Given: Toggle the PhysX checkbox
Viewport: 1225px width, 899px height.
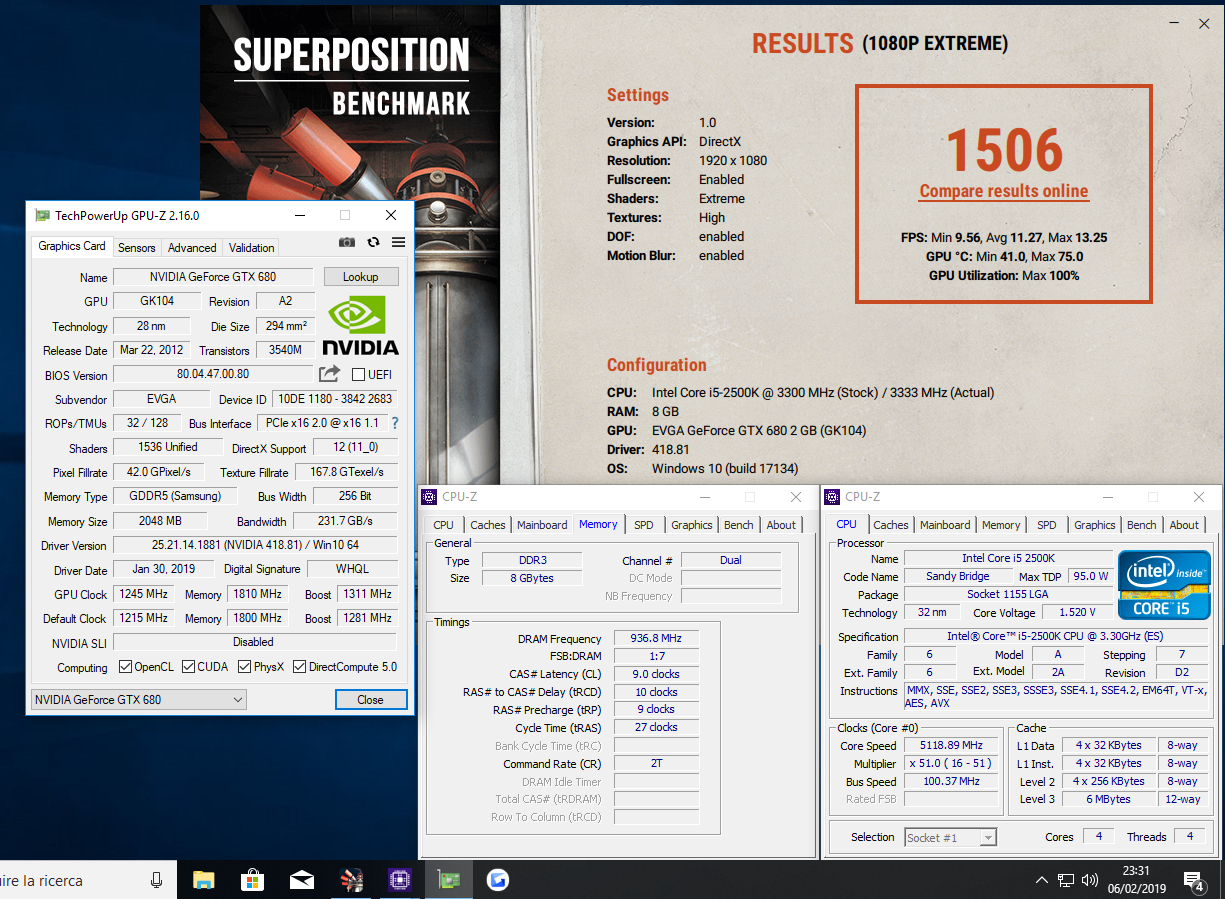Looking at the screenshot, I should coord(244,667).
